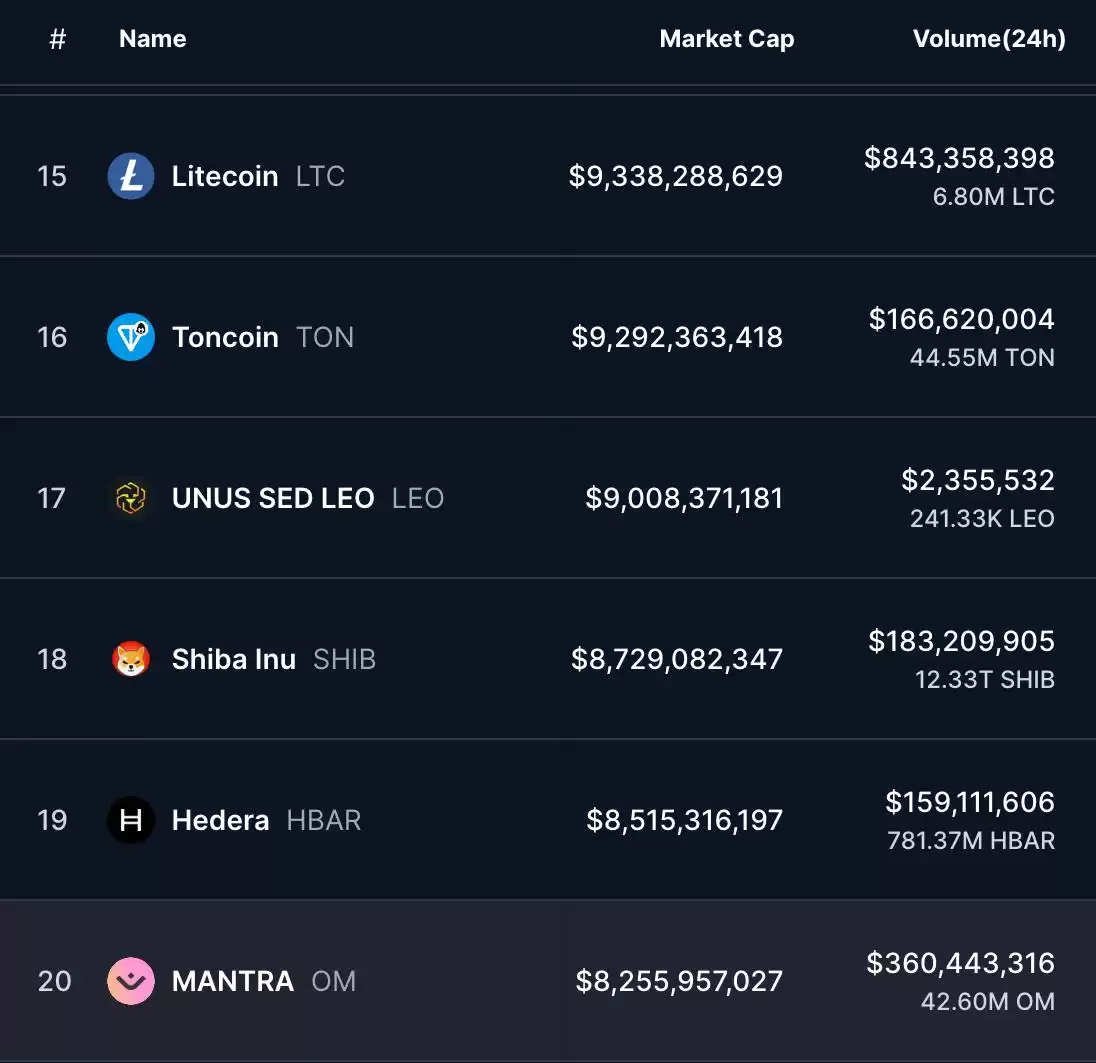Viewport: 1096px width, 1063px height.
Task: Open the UNUS SED LEO name link
Action: pyautogui.click(x=273, y=498)
